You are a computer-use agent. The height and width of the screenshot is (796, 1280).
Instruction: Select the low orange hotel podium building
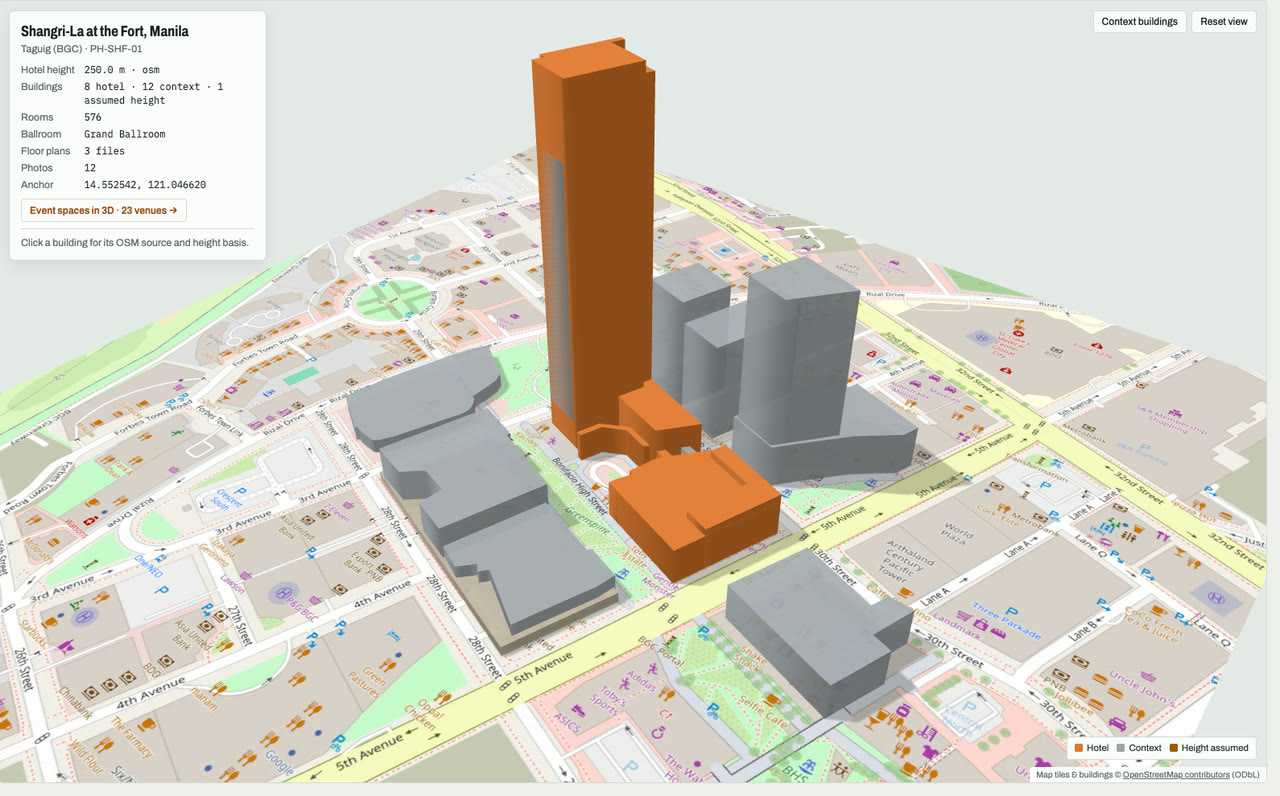tap(695, 510)
